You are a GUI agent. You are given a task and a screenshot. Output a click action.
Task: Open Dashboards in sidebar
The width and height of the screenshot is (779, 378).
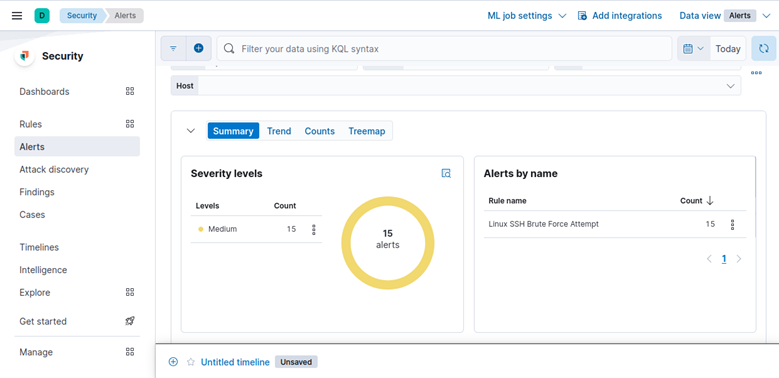pos(44,91)
